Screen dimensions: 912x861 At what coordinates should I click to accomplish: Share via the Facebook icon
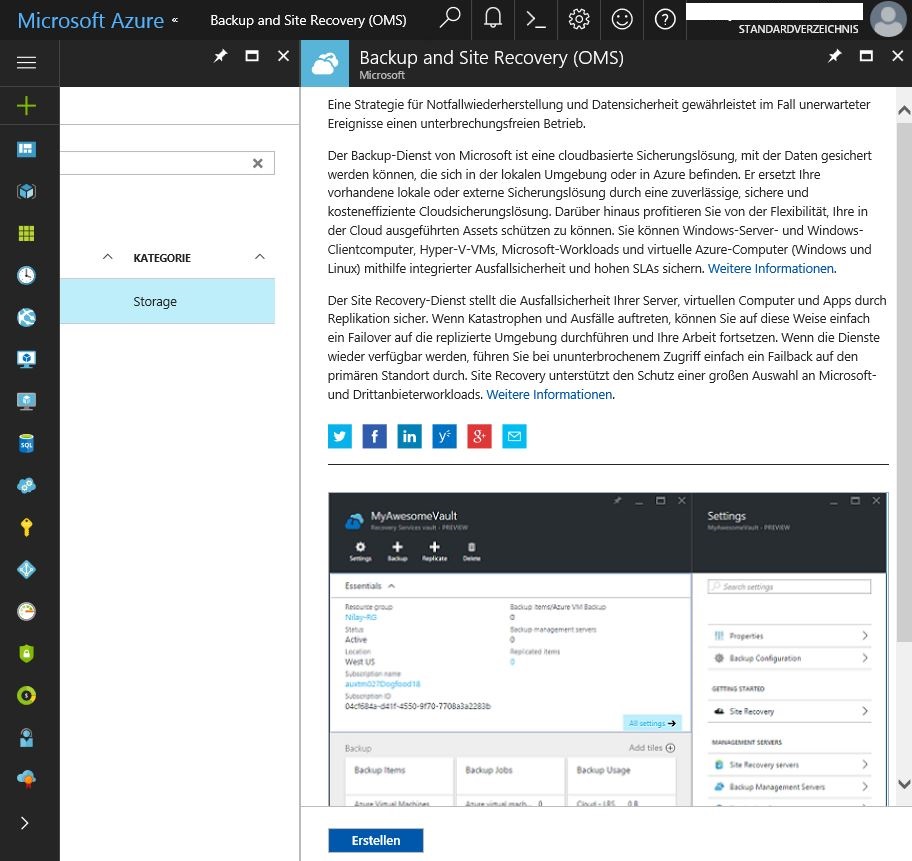click(374, 436)
